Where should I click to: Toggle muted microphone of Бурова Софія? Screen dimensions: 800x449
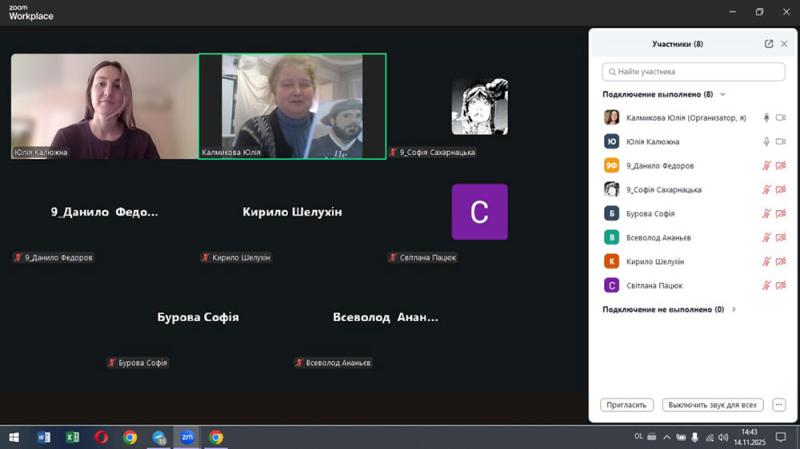click(x=766, y=213)
